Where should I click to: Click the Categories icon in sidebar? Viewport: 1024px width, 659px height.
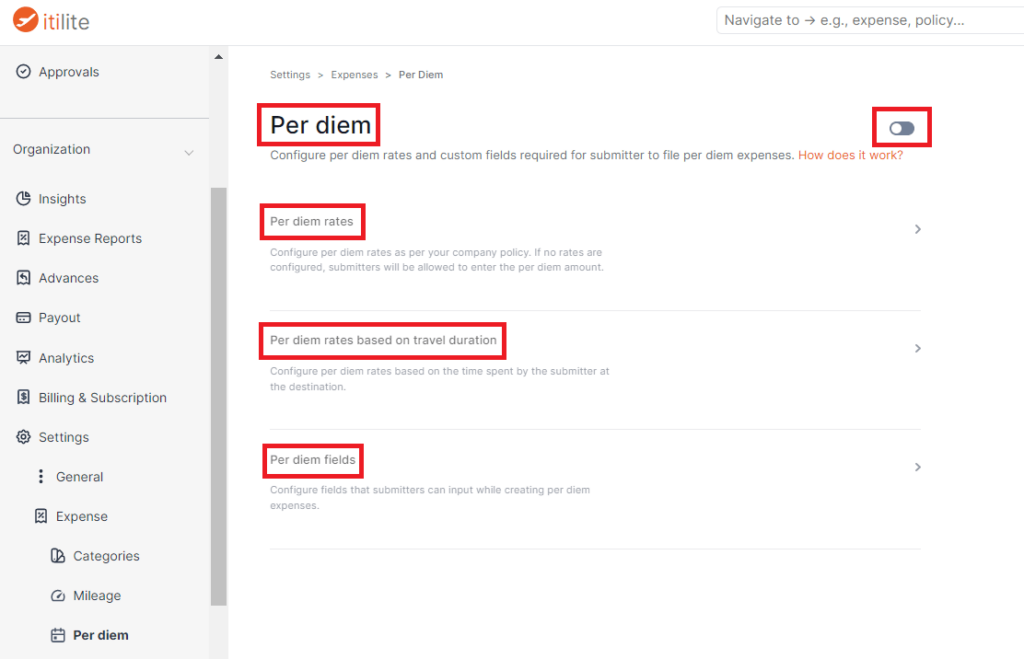[58, 556]
